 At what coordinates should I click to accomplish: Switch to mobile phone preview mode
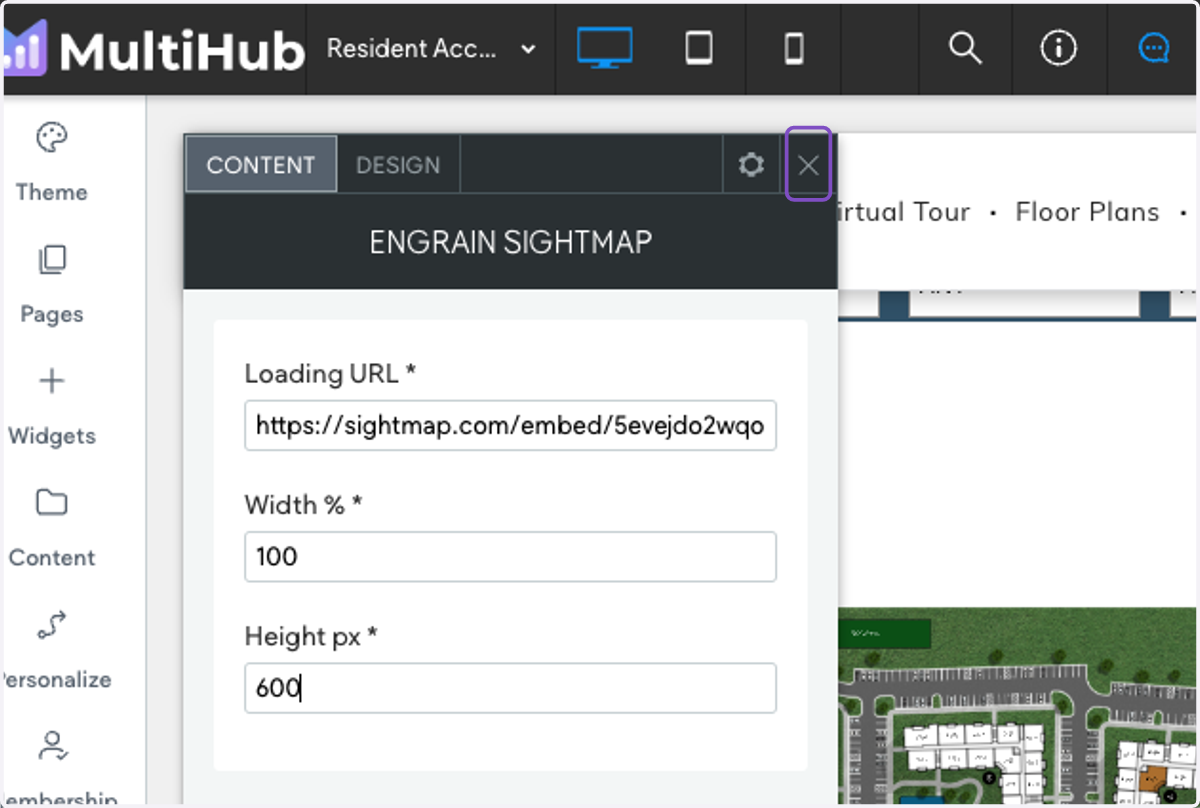pyautogui.click(x=794, y=49)
